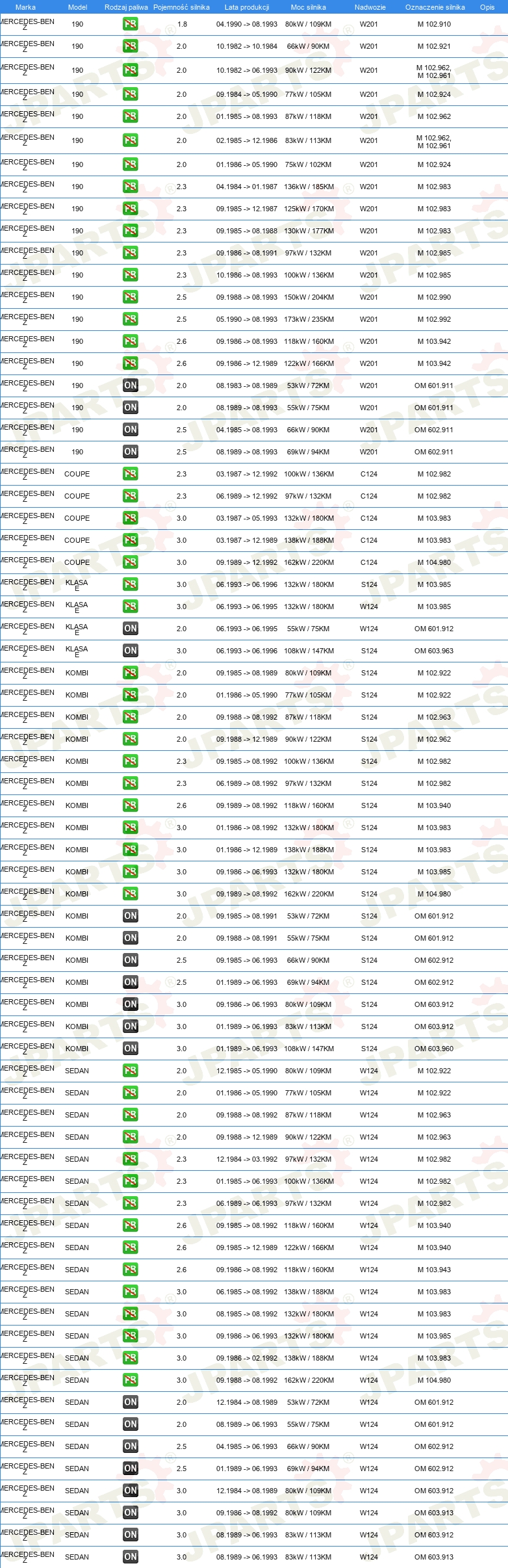Click petrol icon in 125kW / 170KM row
This screenshot has width=508, height=1568.
(x=131, y=209)
